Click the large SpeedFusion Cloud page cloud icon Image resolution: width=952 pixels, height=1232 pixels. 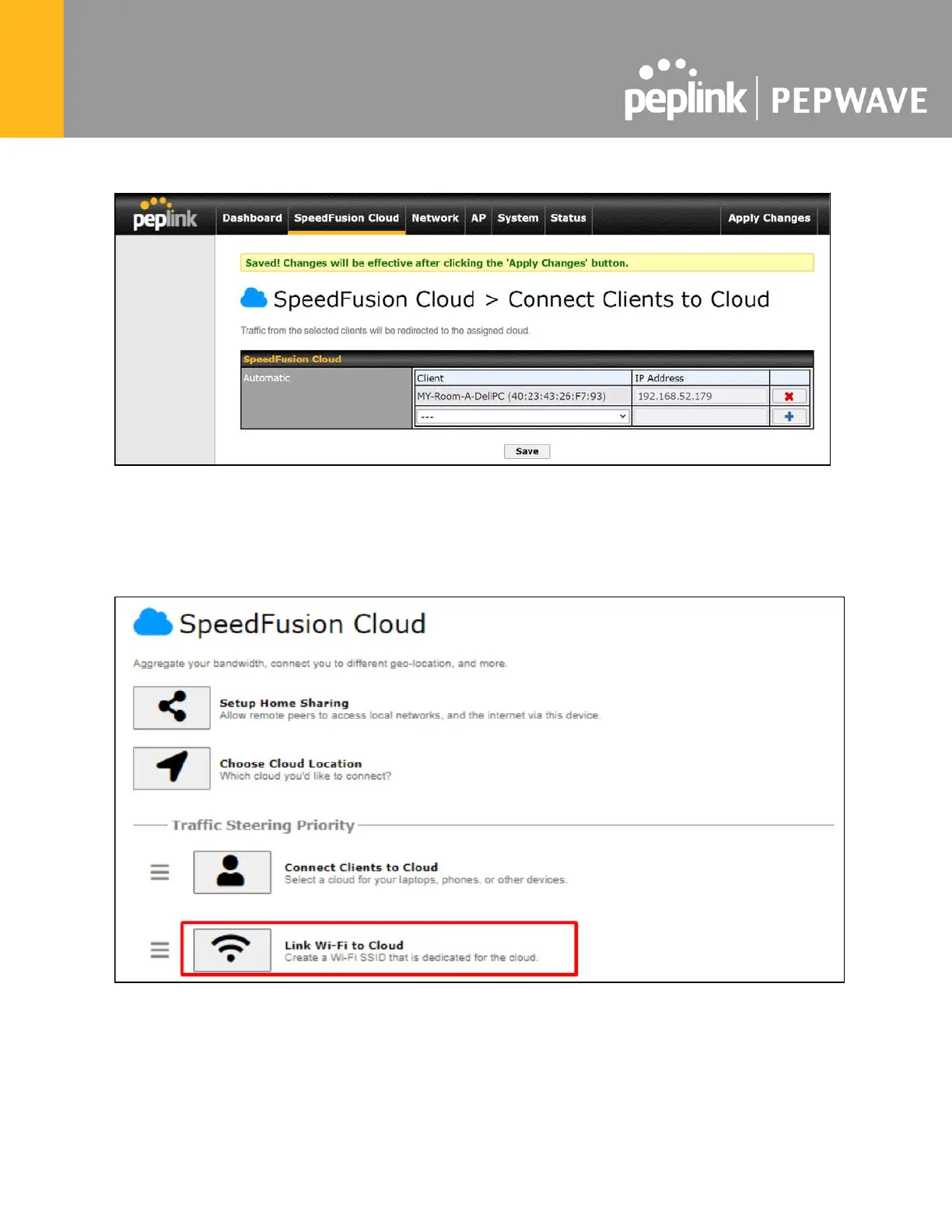click(152, 623)
